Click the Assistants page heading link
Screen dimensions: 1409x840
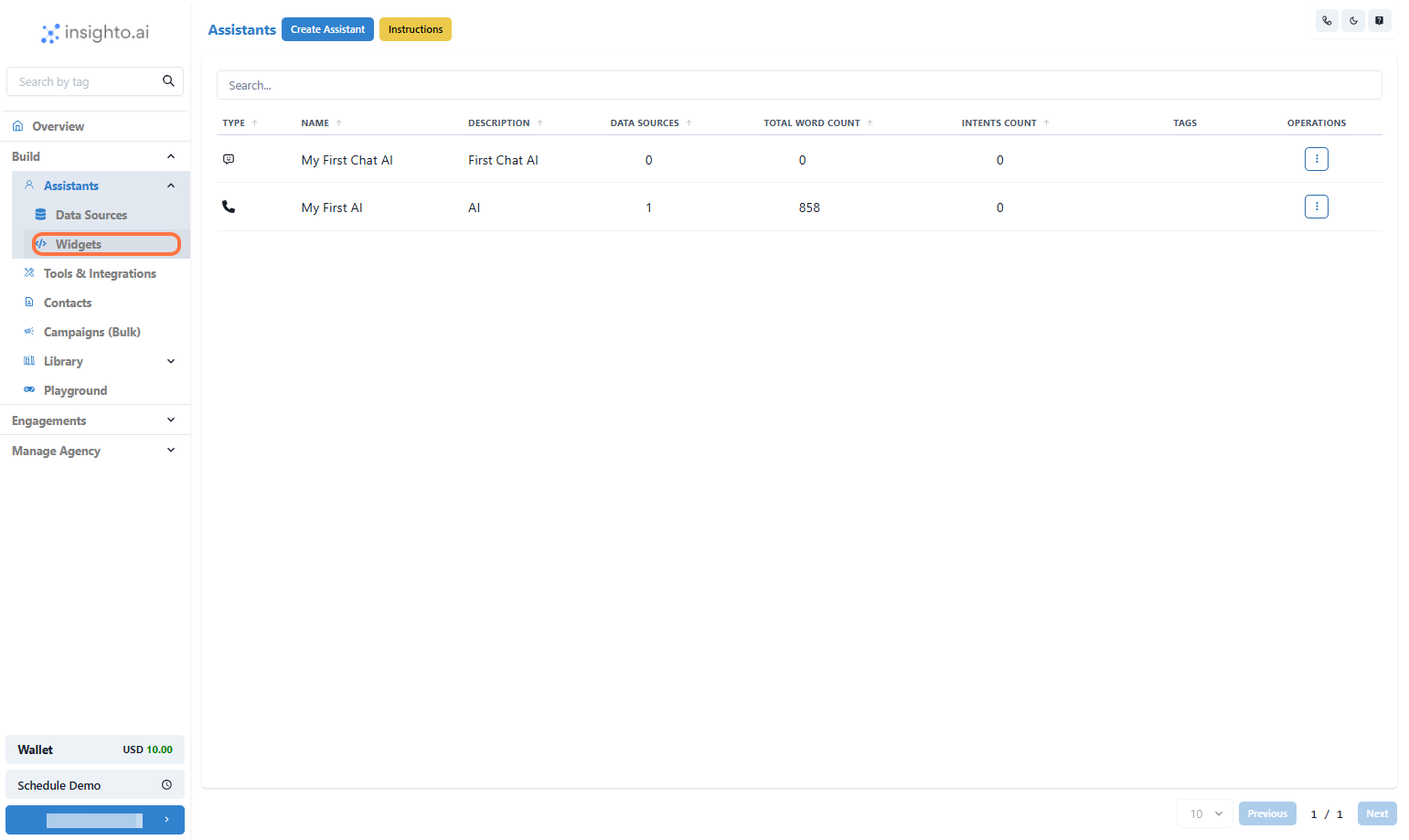[241, 29]
